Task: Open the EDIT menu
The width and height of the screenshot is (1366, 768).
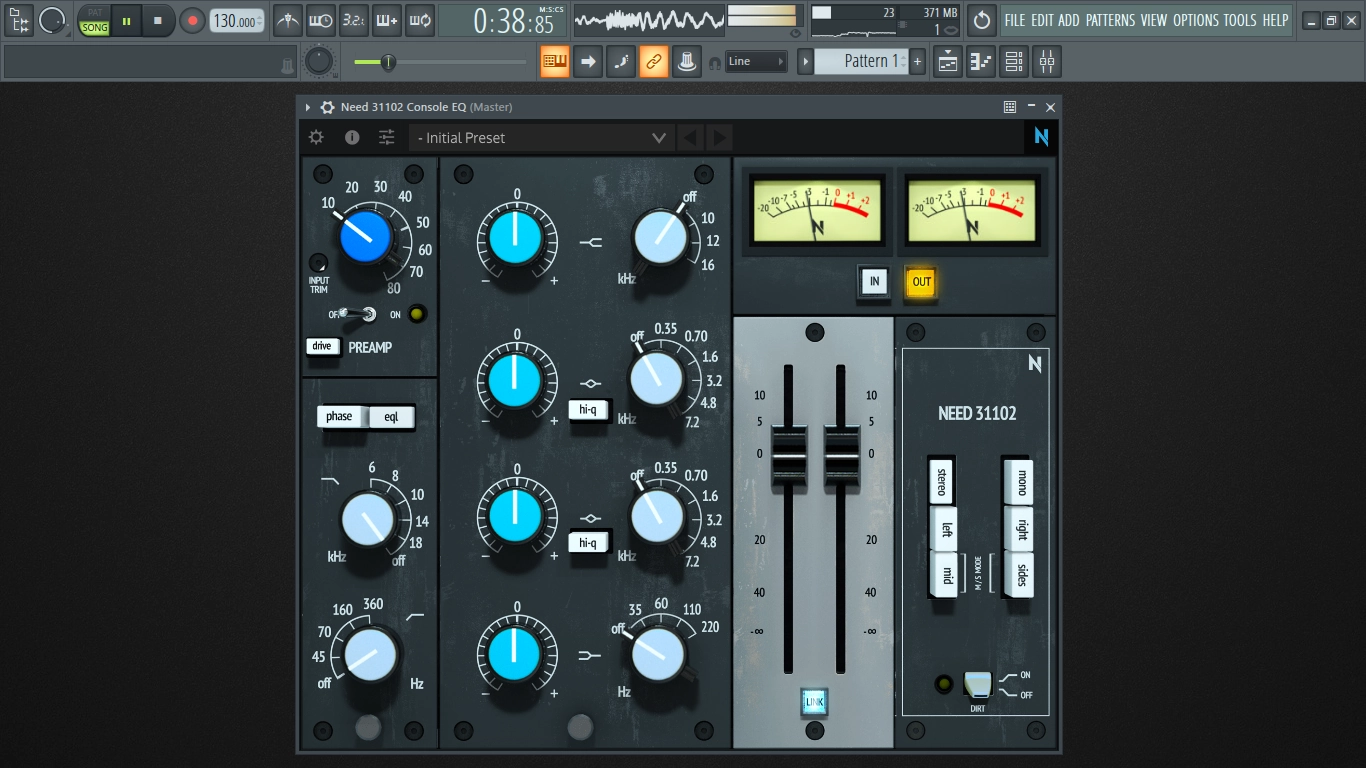Action: click(1042, 20)
